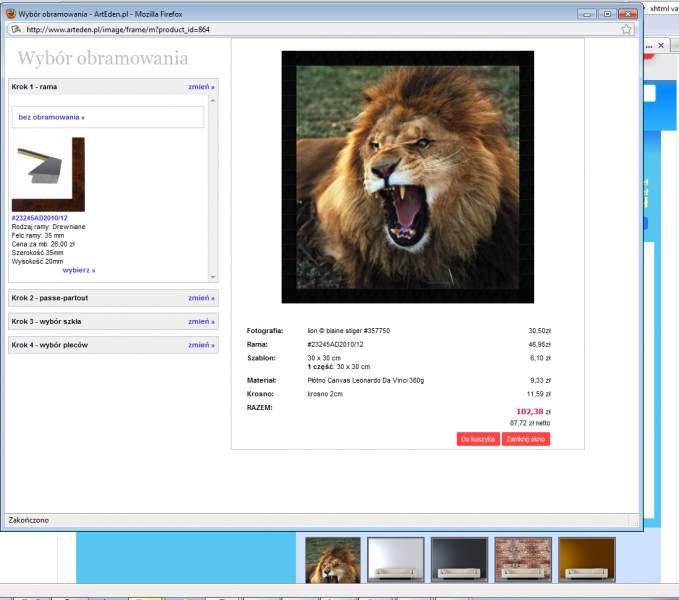The height and width of the screenshot is (600, 679).
Task: Select the lion photo thumbnail
Action: (x=332, y=559)
